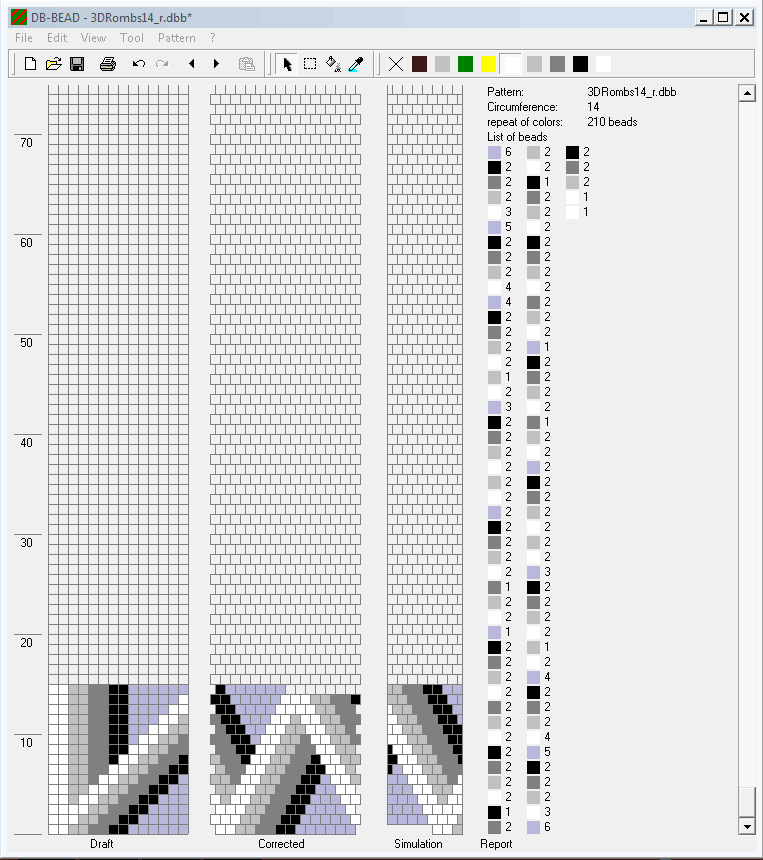This screenshot has height=860, width=763.
Task: Select the empty X color swatch
Action: click(x=396, y=64)
